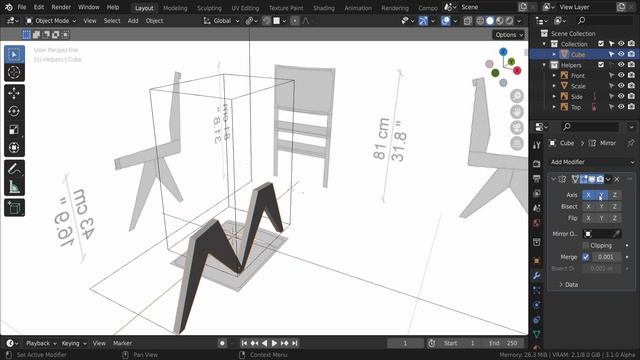
Task: Uncheck the Helpers collection checkbox
Action: pyautogui.click(x=601, y=64)
